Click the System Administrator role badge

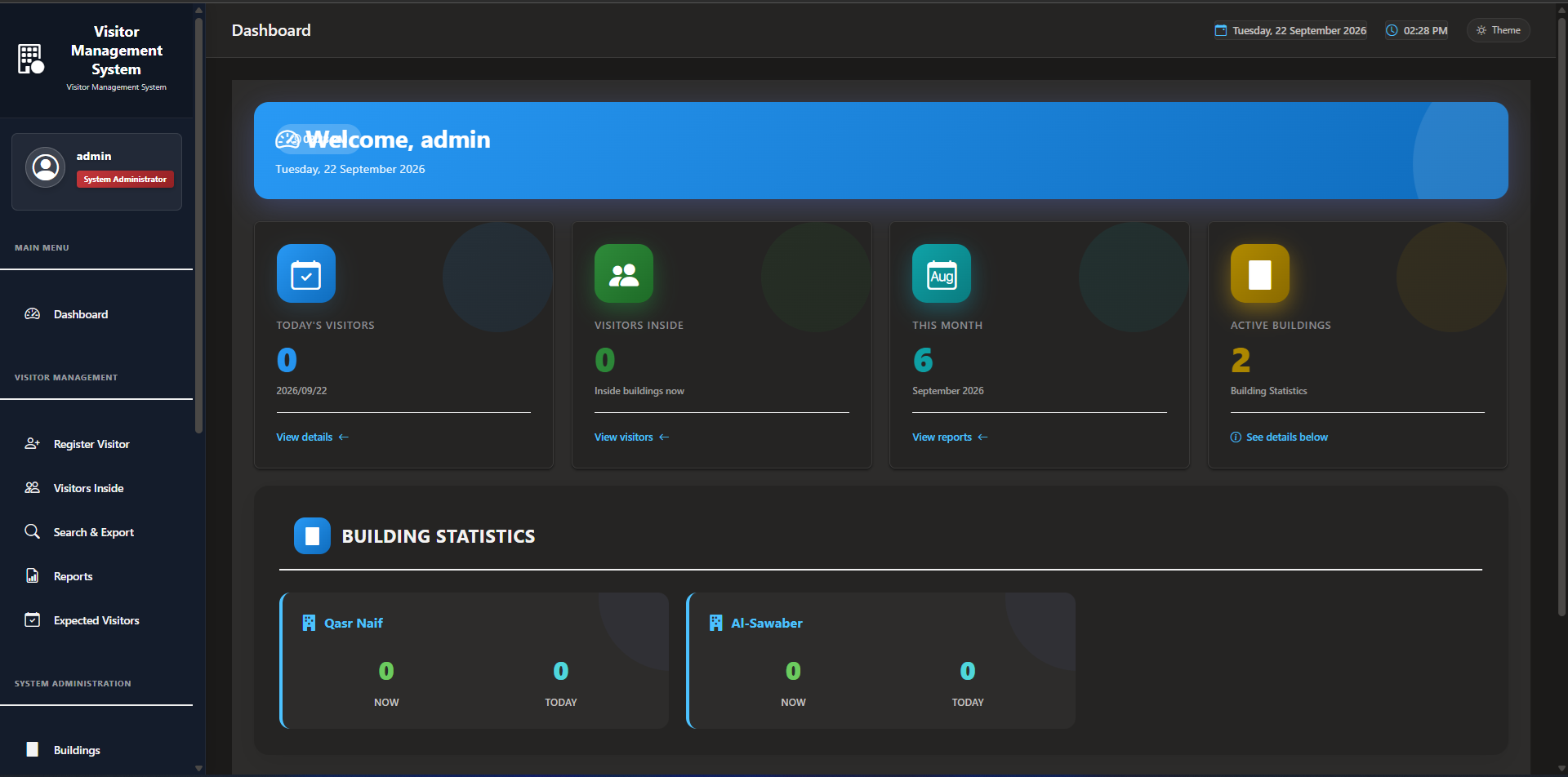[x=125, y=179]
